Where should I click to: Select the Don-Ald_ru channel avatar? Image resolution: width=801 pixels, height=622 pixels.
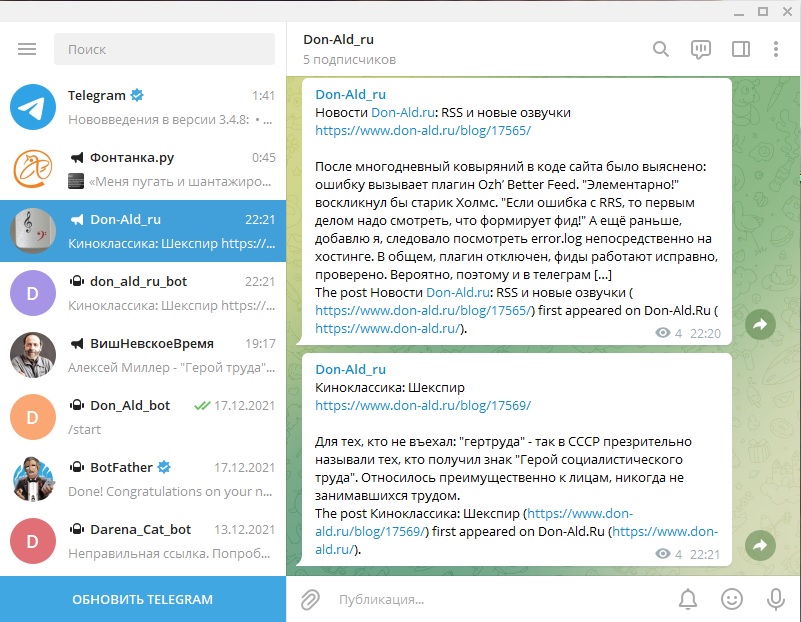tap(33, 231)
